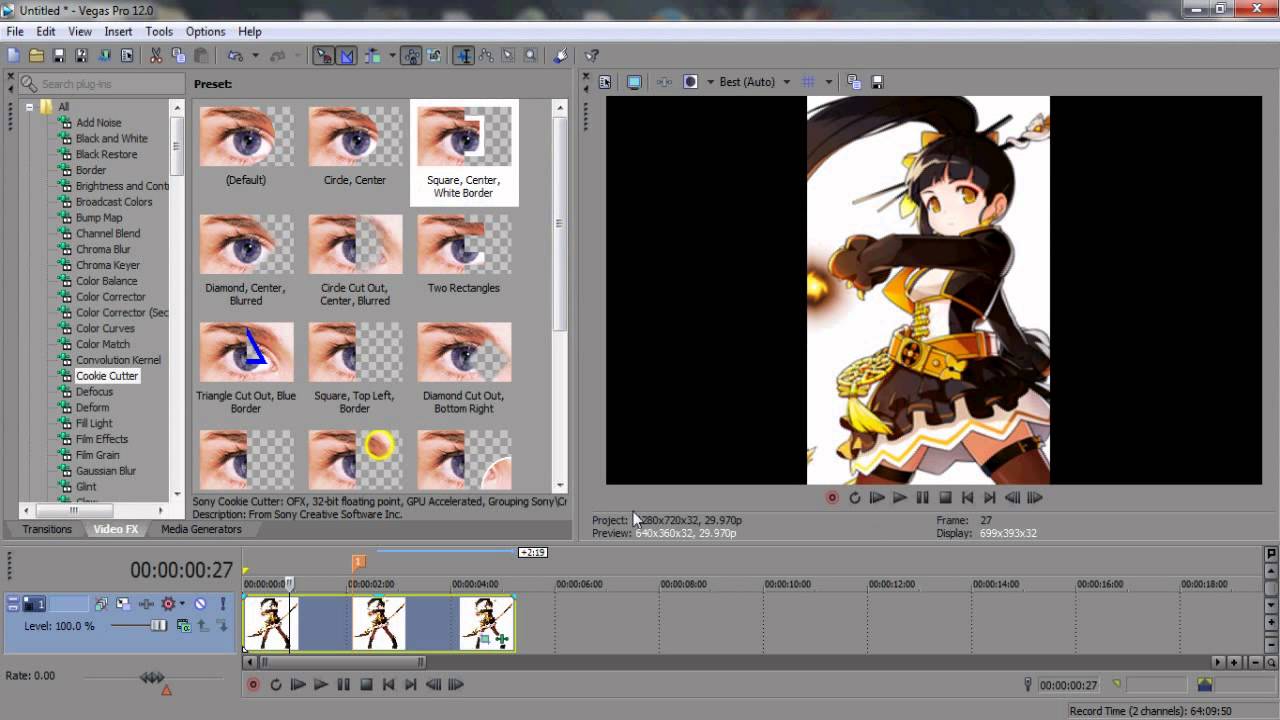Click the Search plug-ins field
This screenshot has width=1280, height=720.
point(102,84)
